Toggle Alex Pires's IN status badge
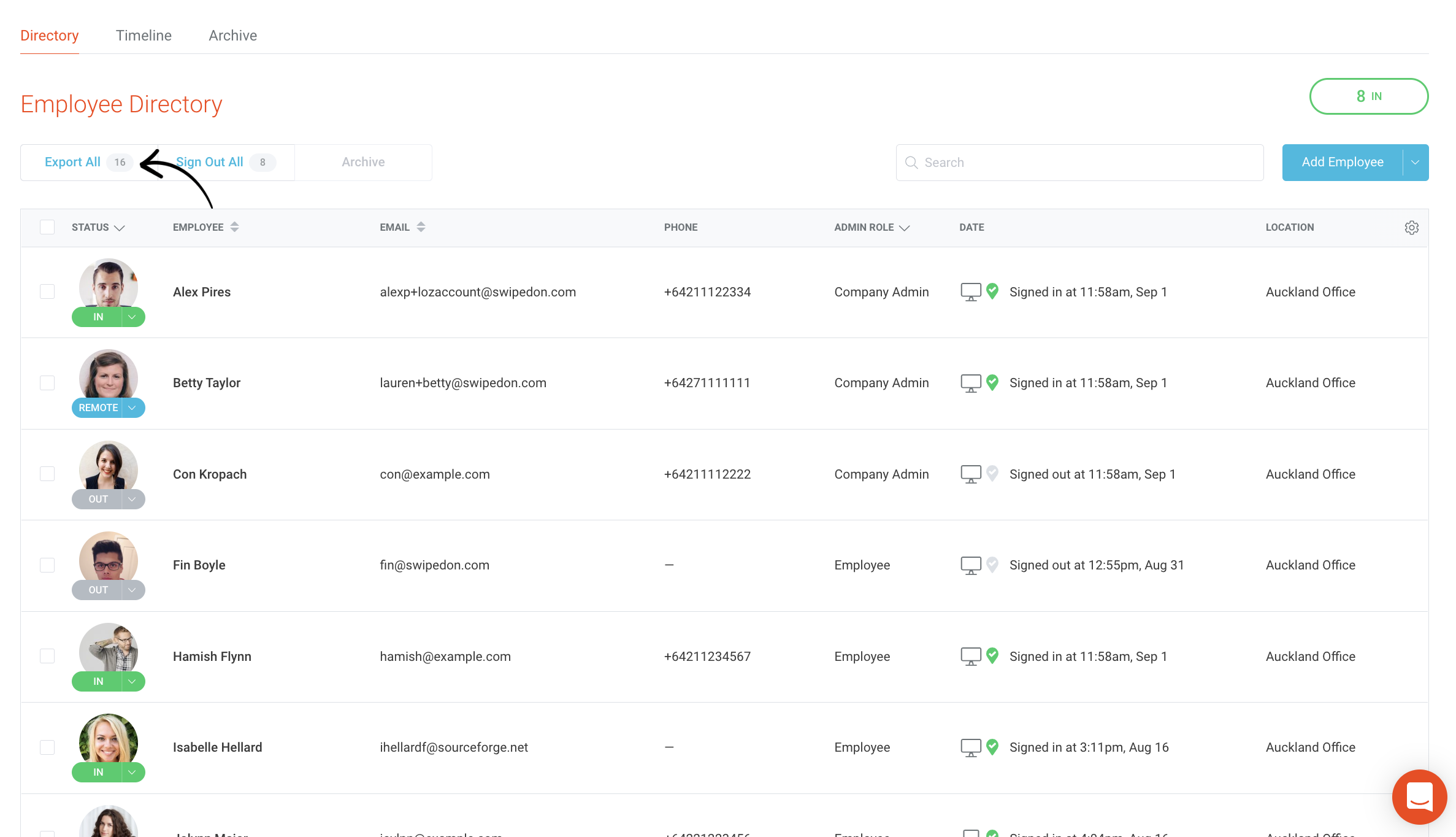This screenshot has width=1456, height=837. click(98, 317)
